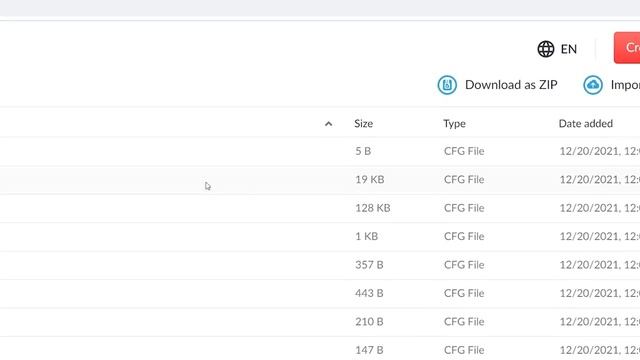Screen dimensions: 640x360
Task: Select the 210 B CFG file row
Action: [320, 322]
